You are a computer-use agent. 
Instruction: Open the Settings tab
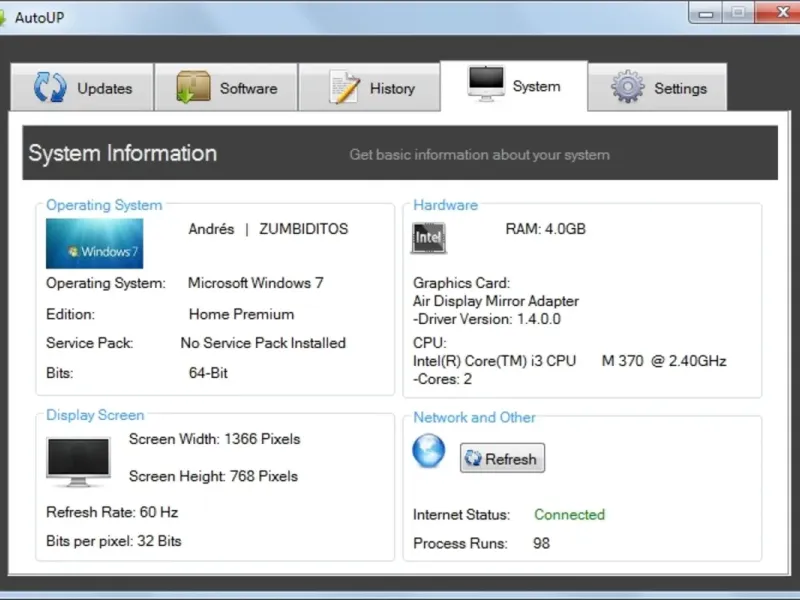click(680, 88)
